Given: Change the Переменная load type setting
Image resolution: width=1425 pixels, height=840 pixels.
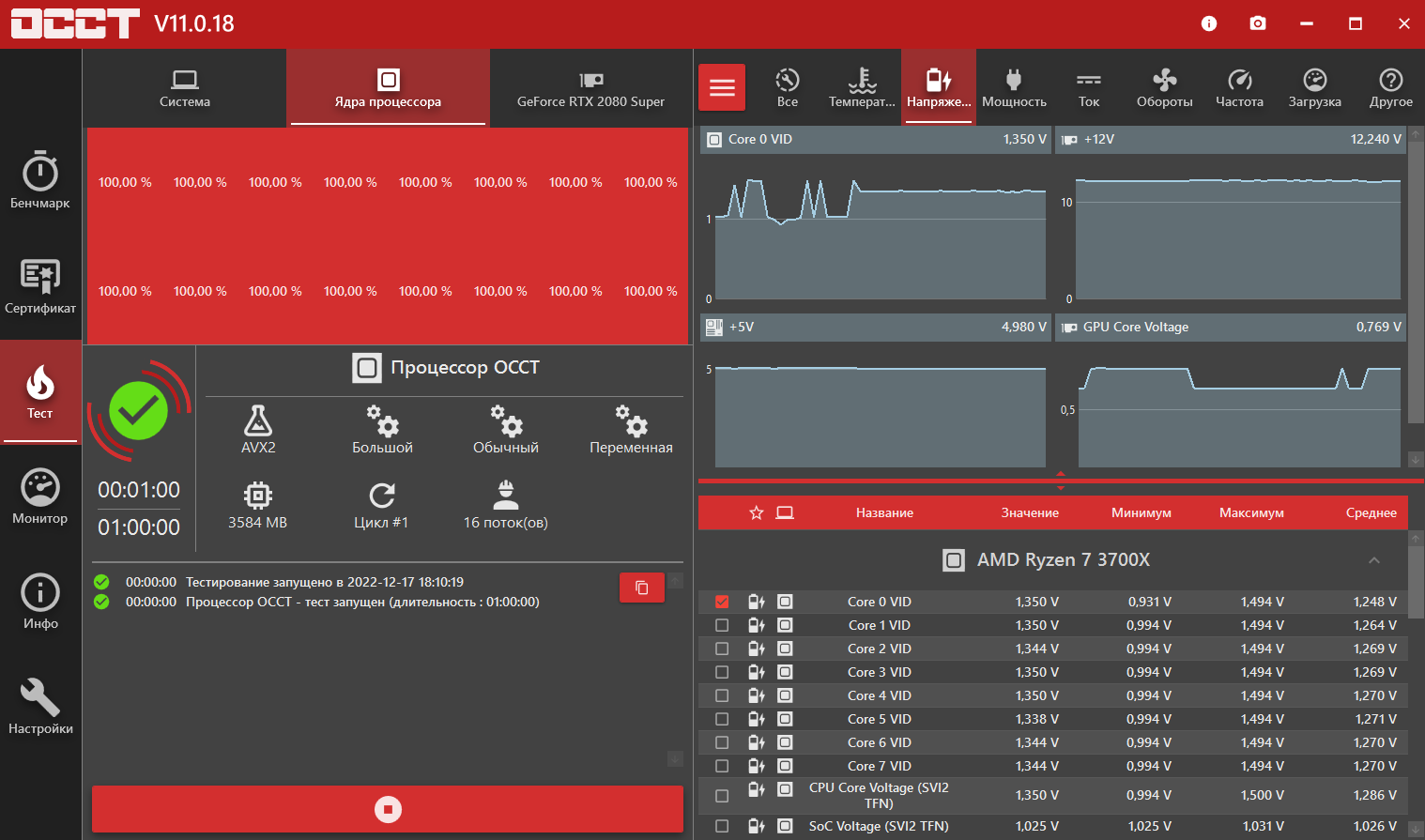Looking at the screenshot, I should pyautogui.click(x=631, y=430).
